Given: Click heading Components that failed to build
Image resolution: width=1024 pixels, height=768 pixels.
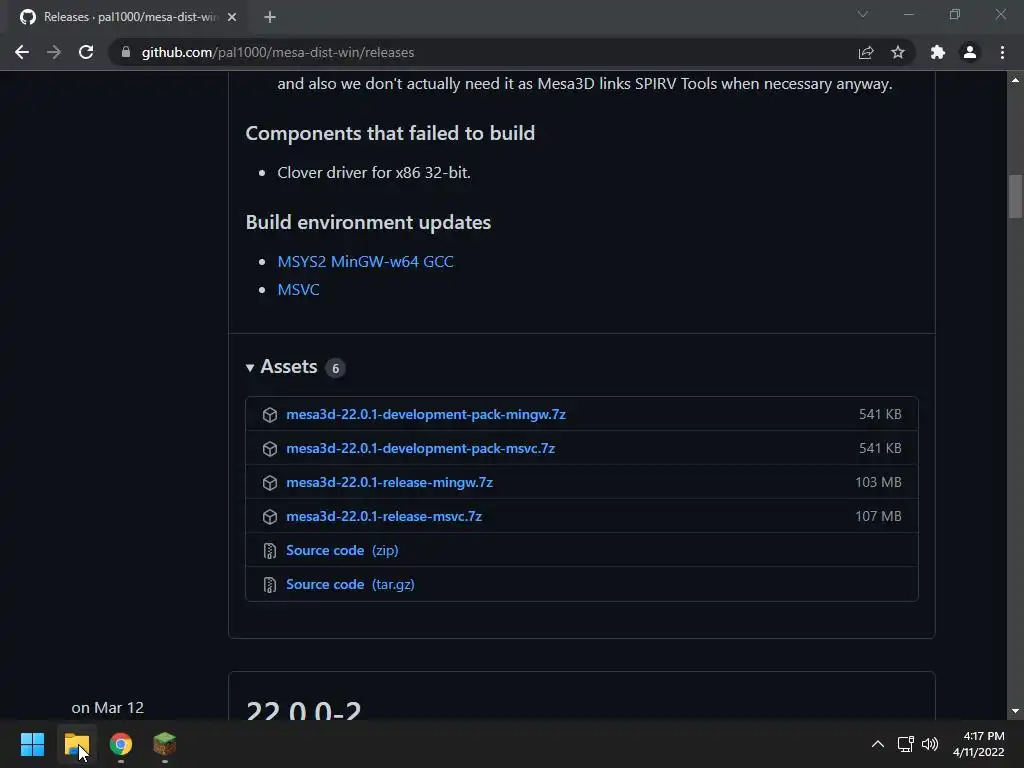Looking at the screenshot, I should [391, 133].
